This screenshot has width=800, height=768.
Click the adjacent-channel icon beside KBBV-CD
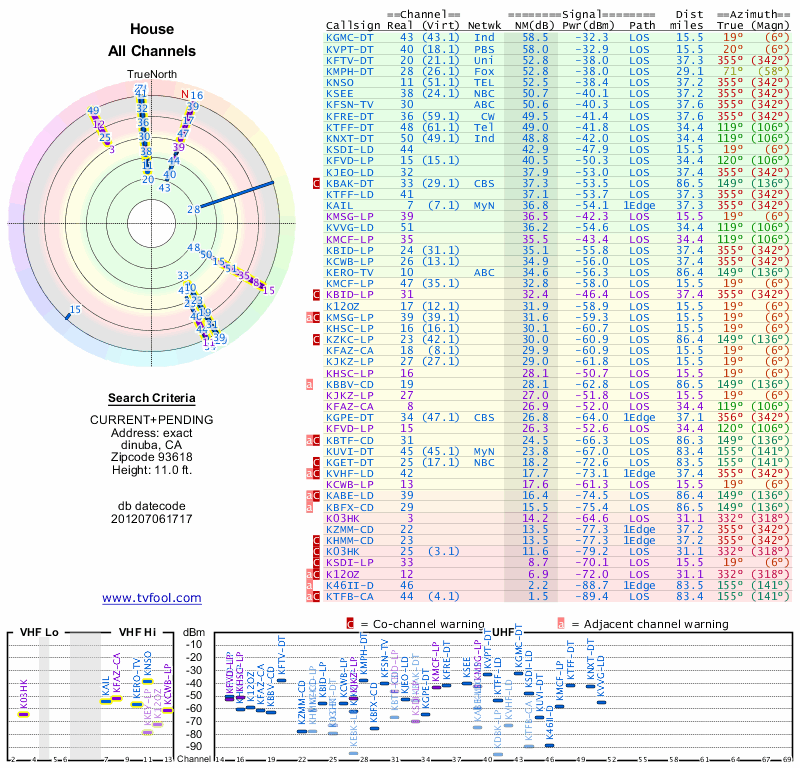(x=309, y=384)
